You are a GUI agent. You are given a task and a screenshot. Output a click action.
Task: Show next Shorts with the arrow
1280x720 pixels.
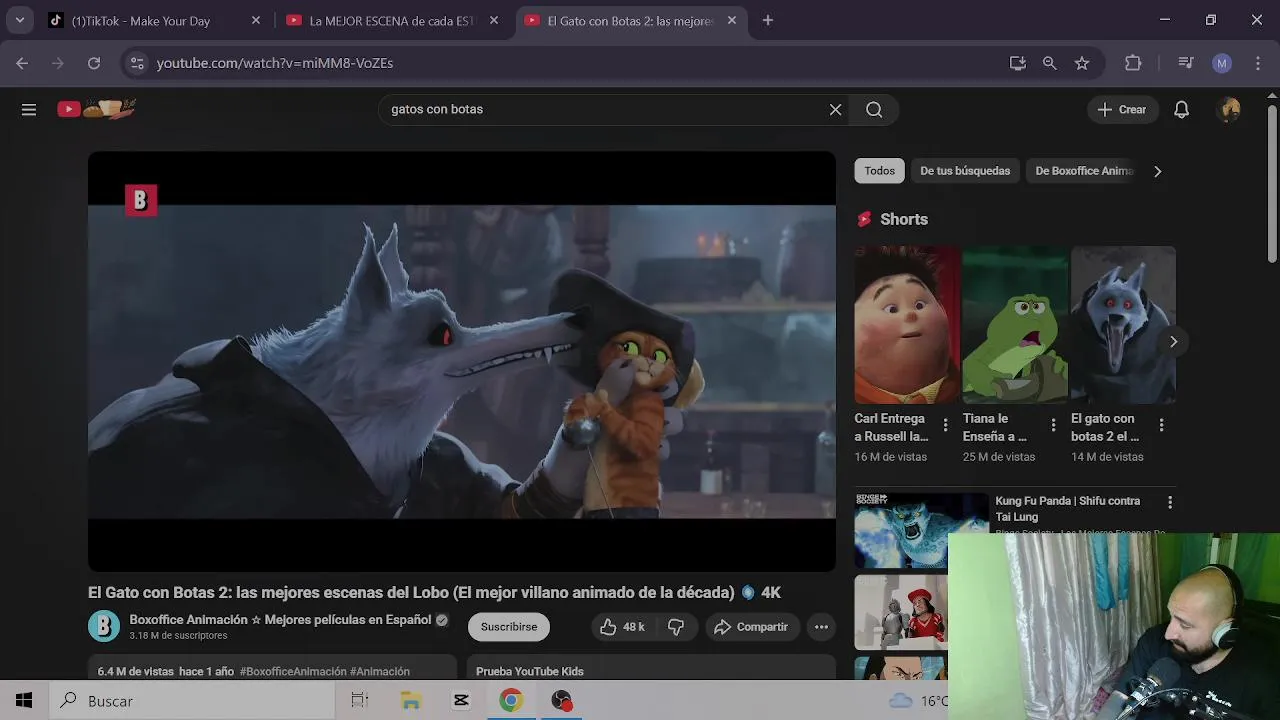coord(1173,341)
